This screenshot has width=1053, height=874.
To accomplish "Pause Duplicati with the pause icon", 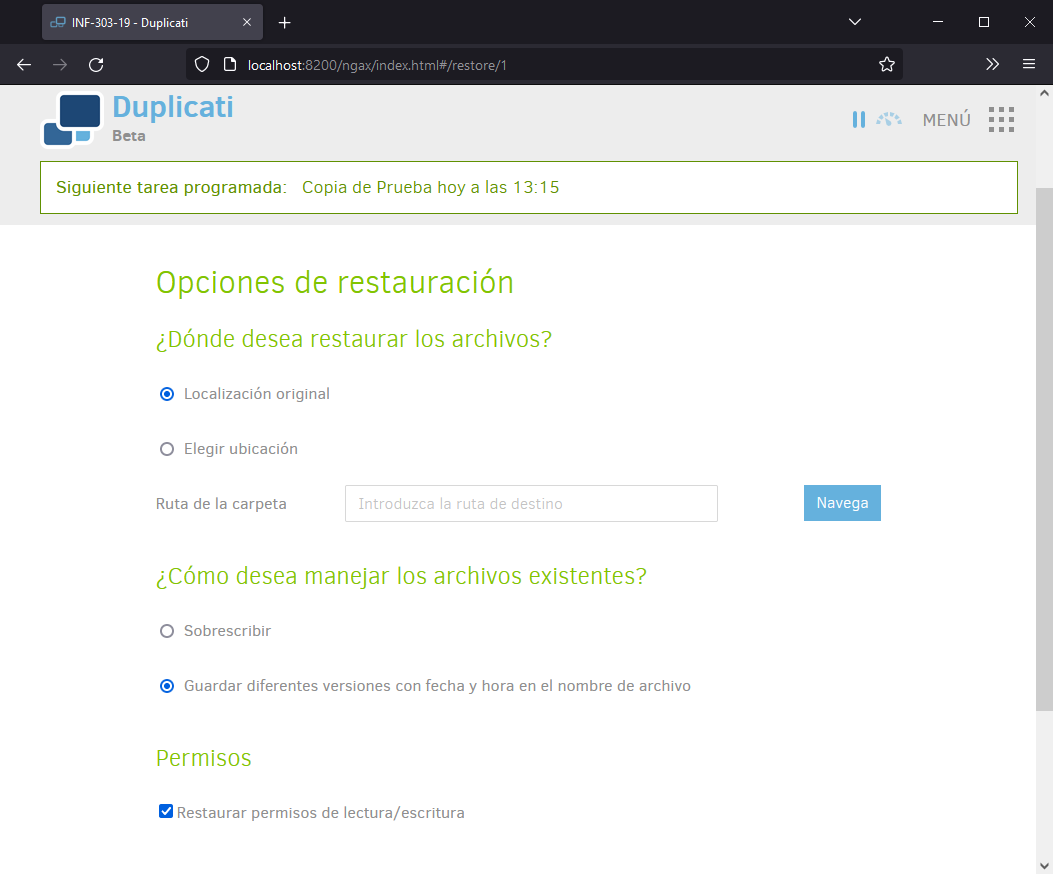I will pyautogui.click(x=858, y=120).
